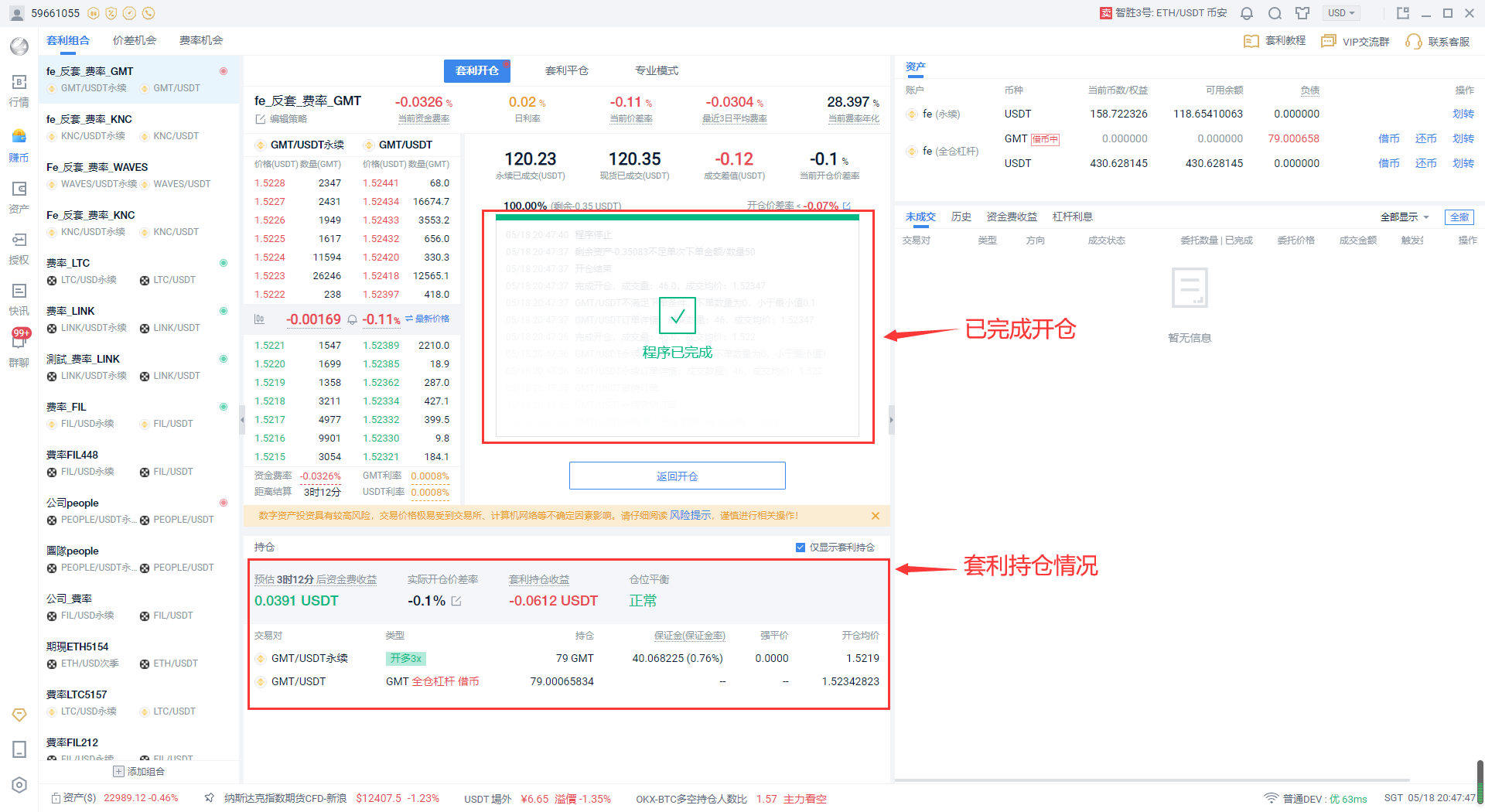Open the 杠杆利息 tab
Screen dimensions: 1485x812
[1073, 217]
